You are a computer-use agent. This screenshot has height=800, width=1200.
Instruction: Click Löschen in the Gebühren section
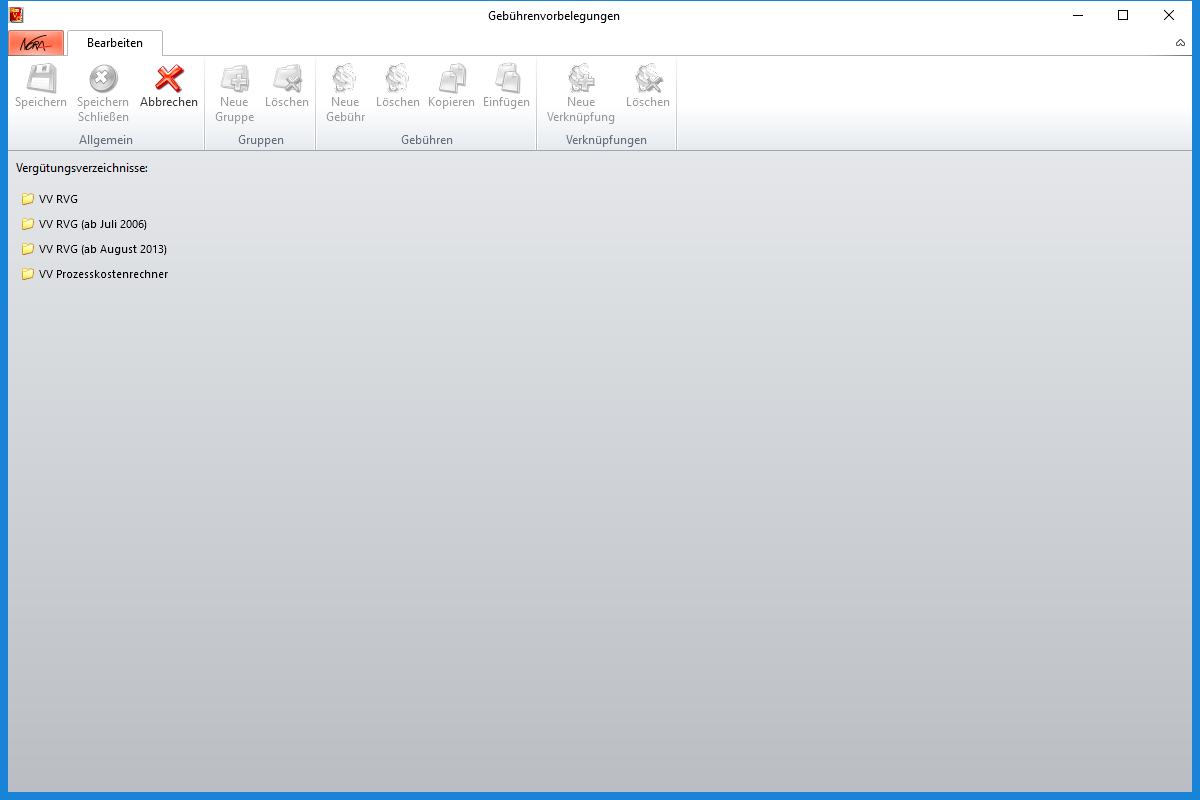pos(397,79)
